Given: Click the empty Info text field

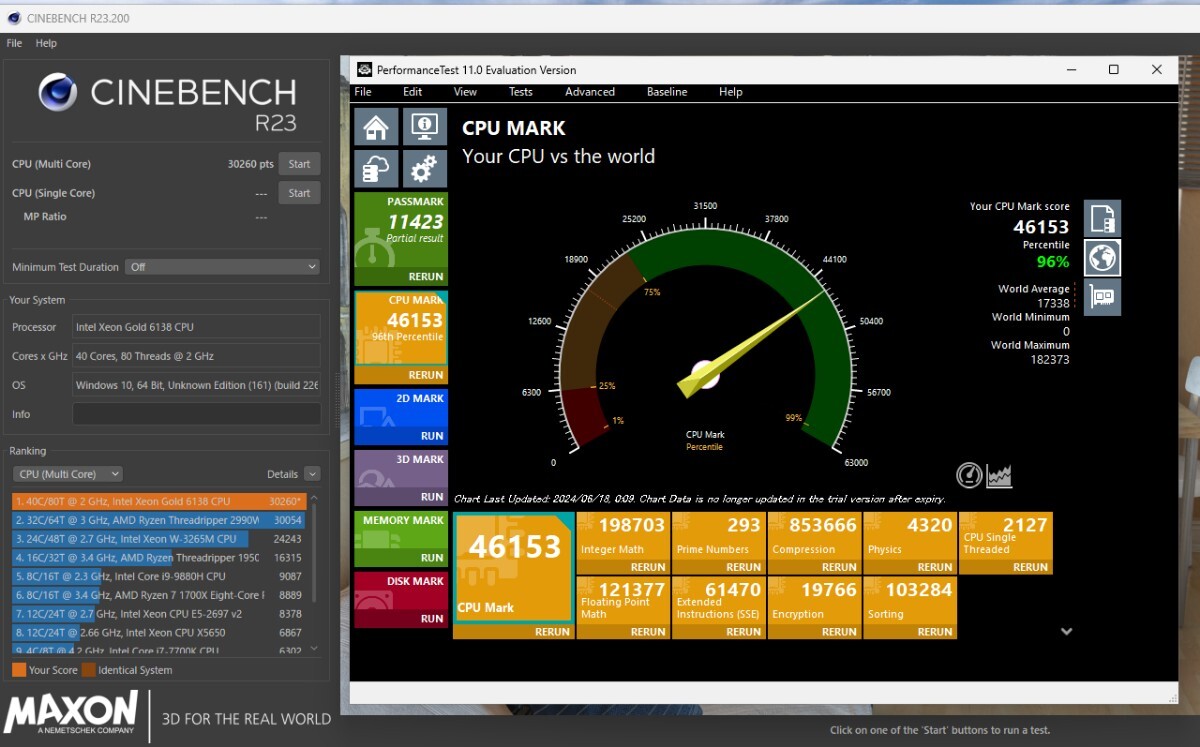Looking at the screenshot, I should coord(196,414).
